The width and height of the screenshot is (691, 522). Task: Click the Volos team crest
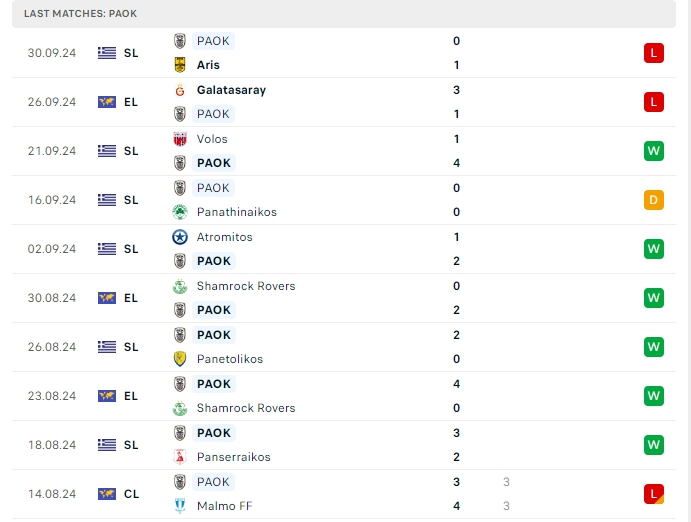pyautogui.click(x=180, y=139)
